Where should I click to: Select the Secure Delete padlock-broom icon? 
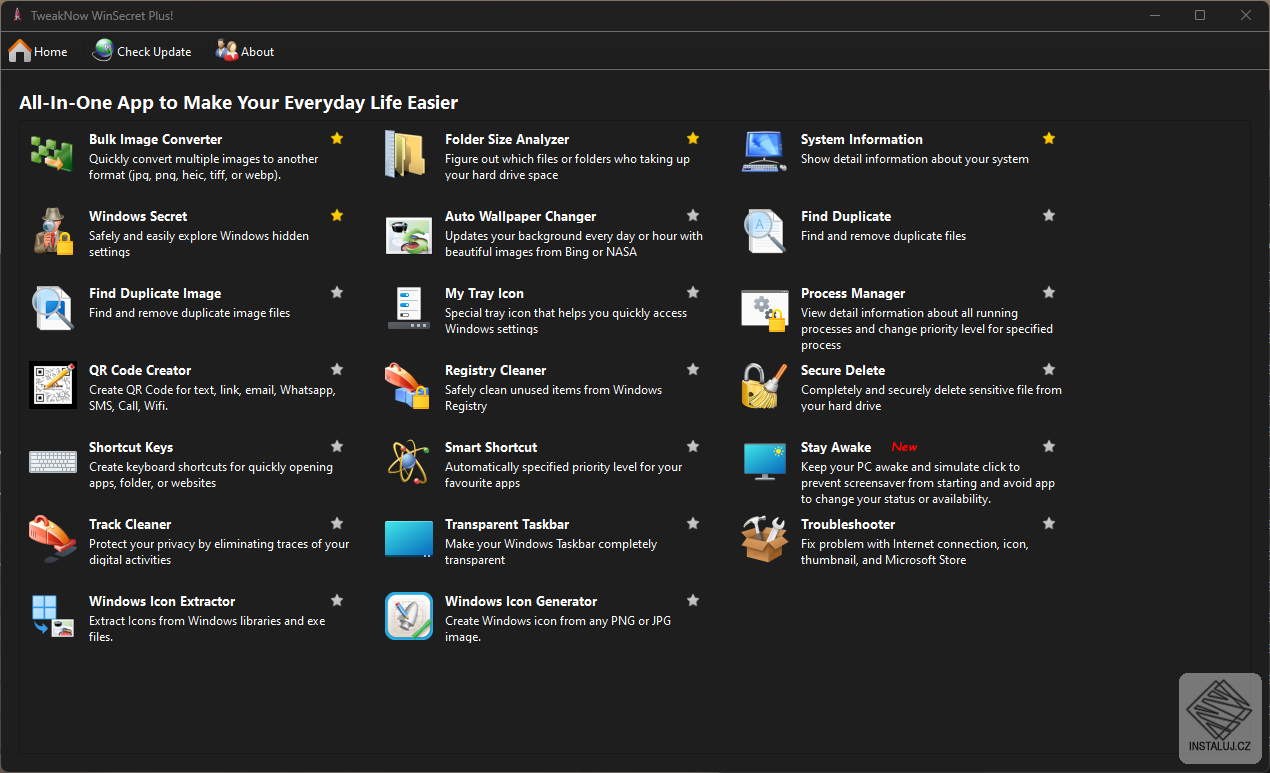coord(764,386)
